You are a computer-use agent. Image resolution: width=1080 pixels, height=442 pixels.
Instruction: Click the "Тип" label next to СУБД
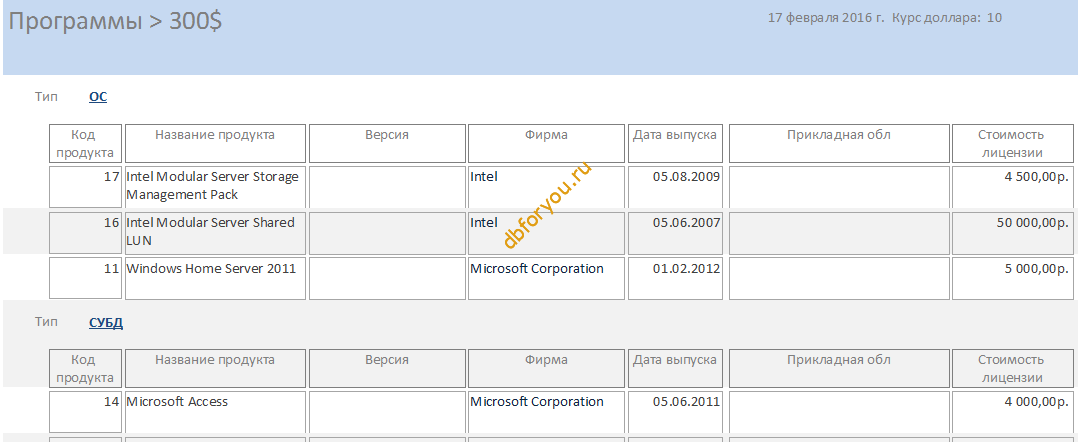47,322
